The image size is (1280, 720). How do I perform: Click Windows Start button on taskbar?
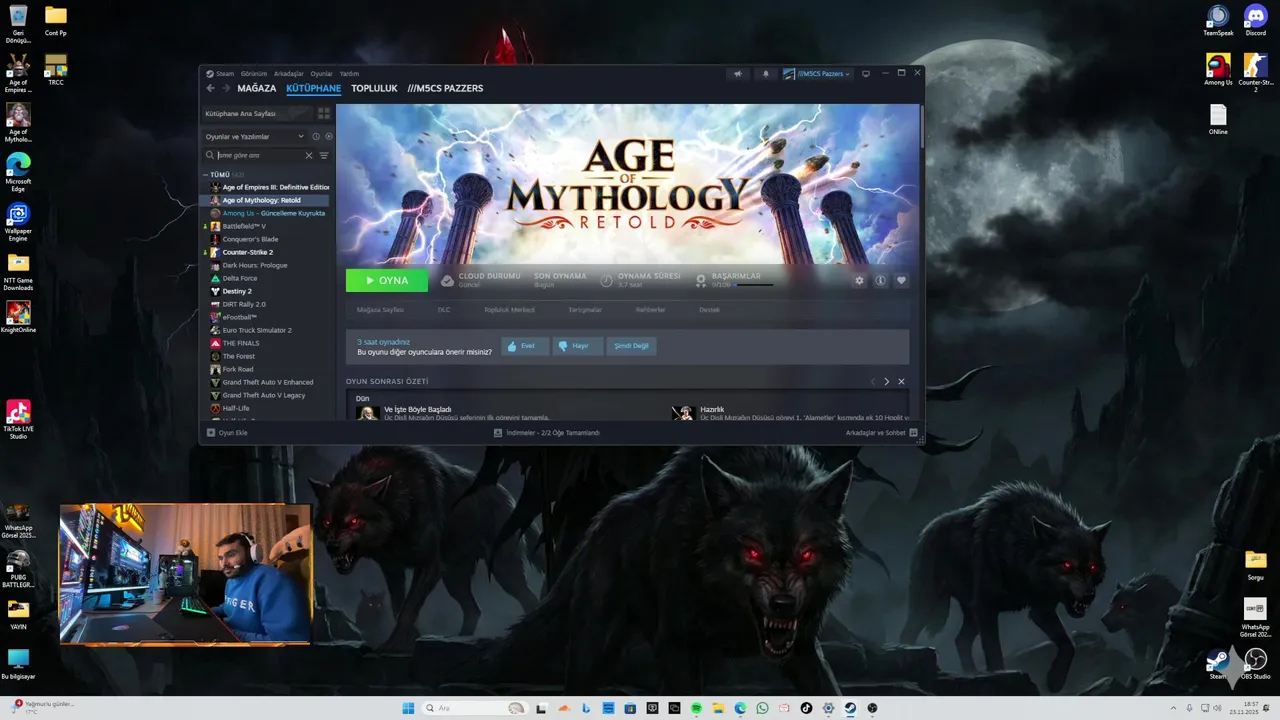(408, 708)
